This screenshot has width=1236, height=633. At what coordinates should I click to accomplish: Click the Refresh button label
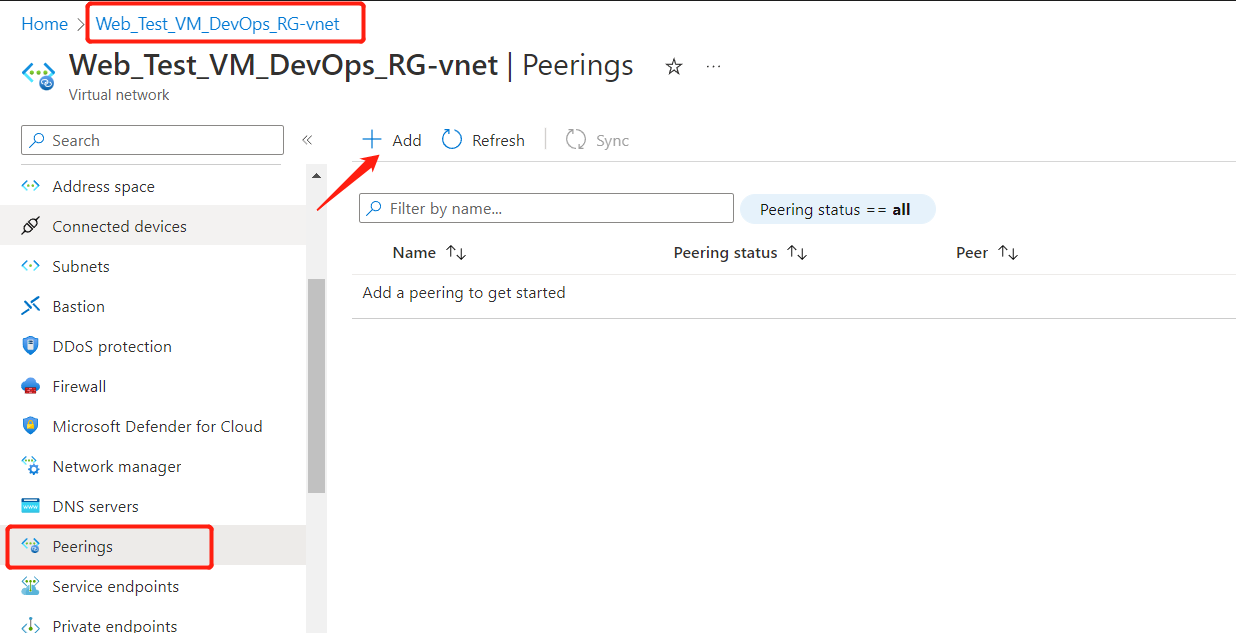[498, 140]
